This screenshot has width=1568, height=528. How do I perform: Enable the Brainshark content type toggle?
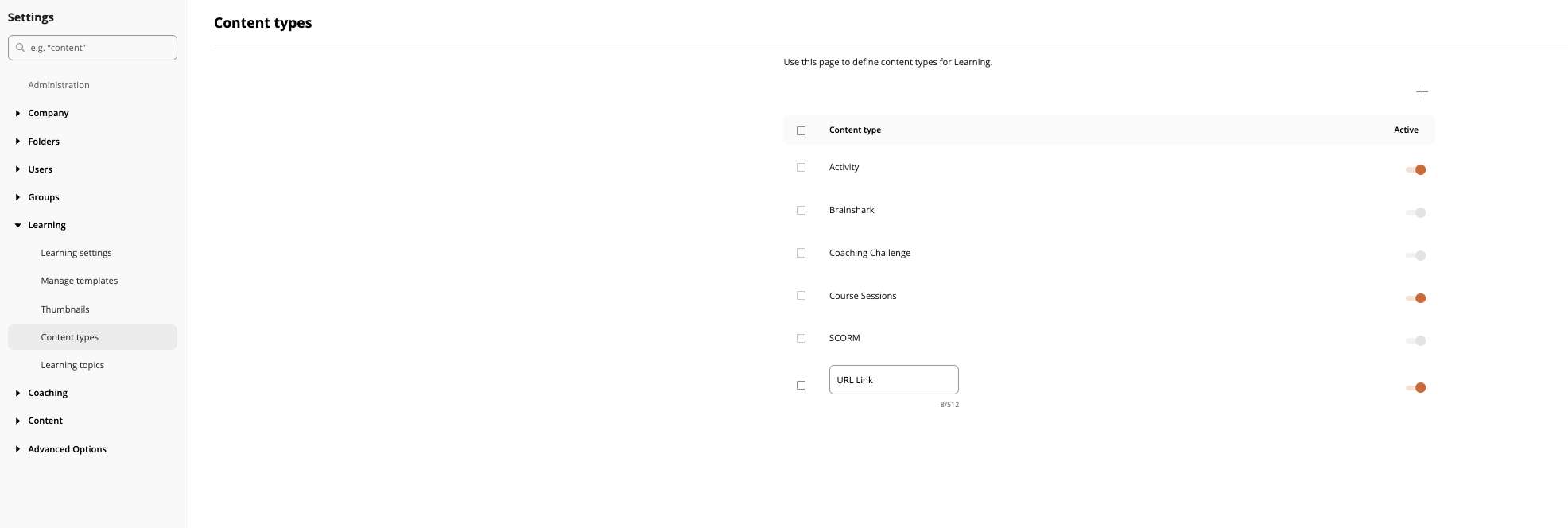pos(1415,212)
